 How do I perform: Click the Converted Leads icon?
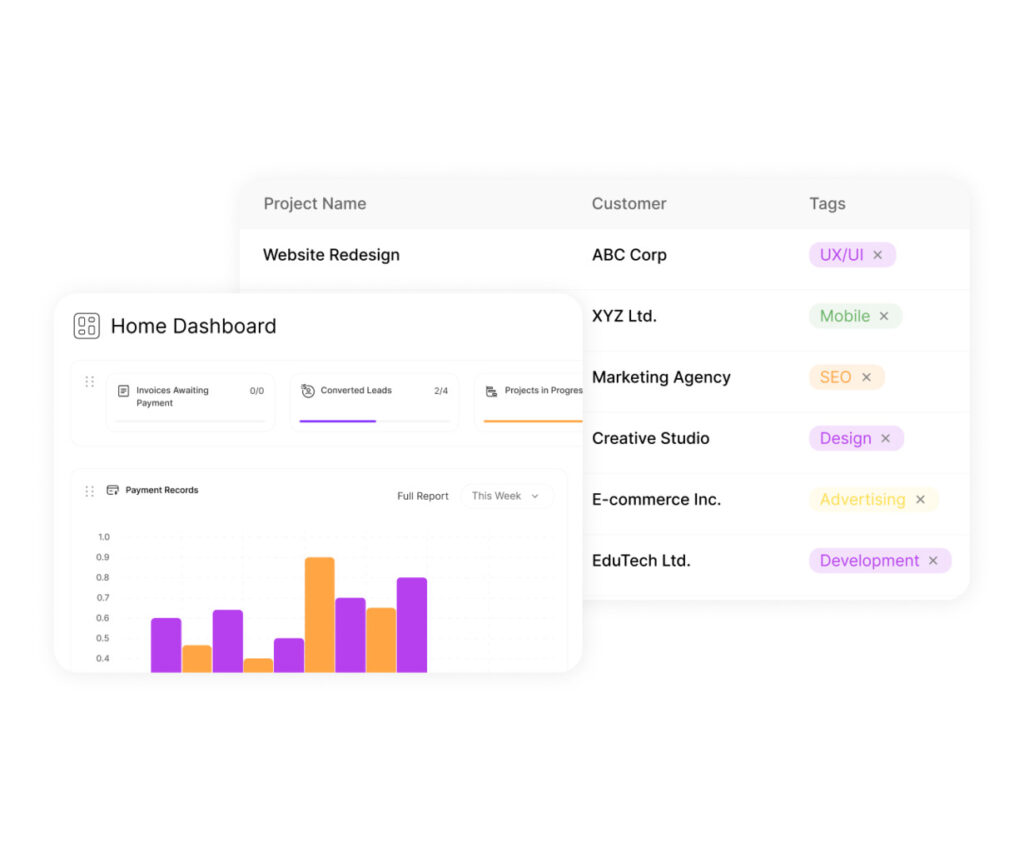click(x=308, y=391)
